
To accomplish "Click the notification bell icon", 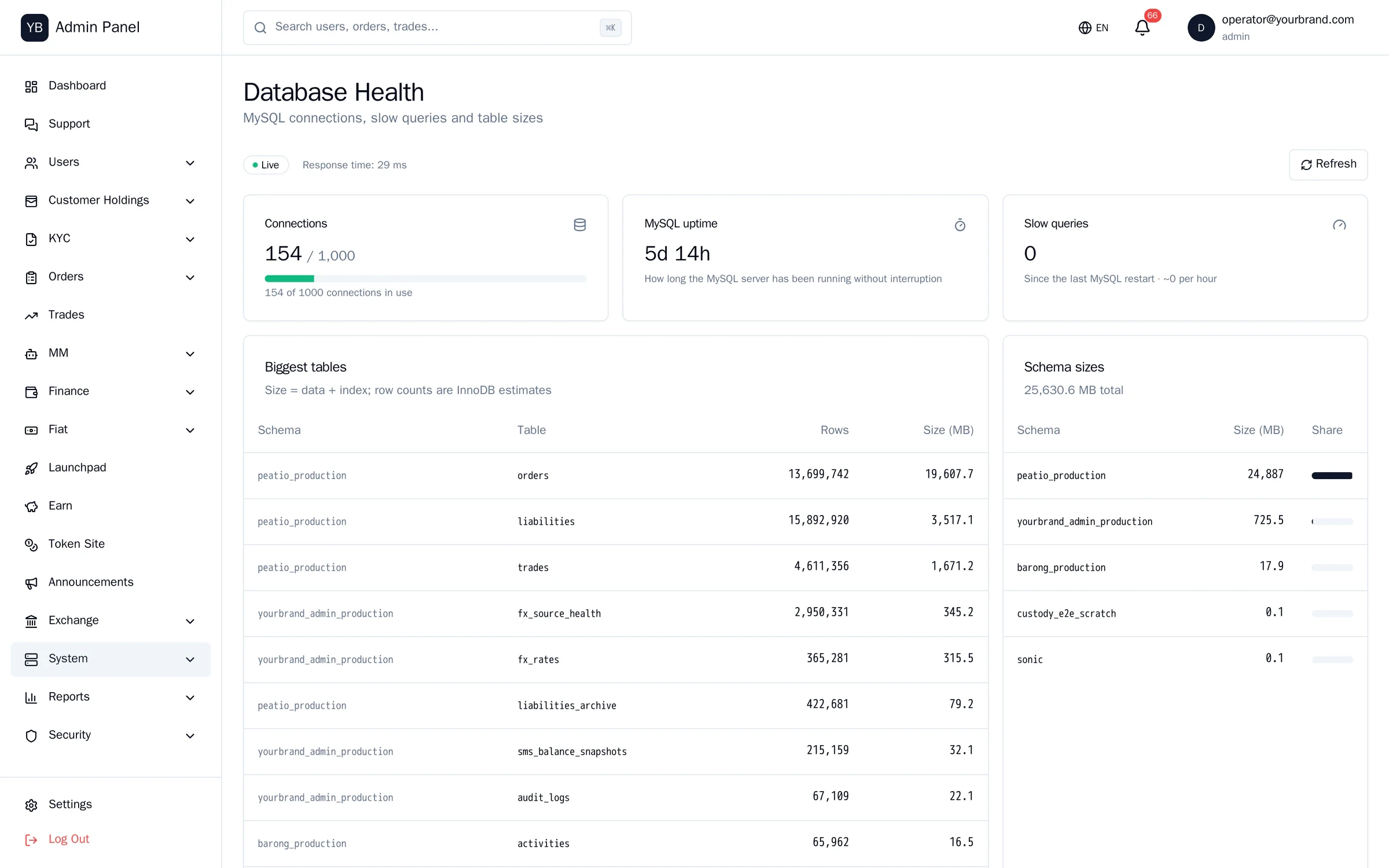I will coord(1142,28).
